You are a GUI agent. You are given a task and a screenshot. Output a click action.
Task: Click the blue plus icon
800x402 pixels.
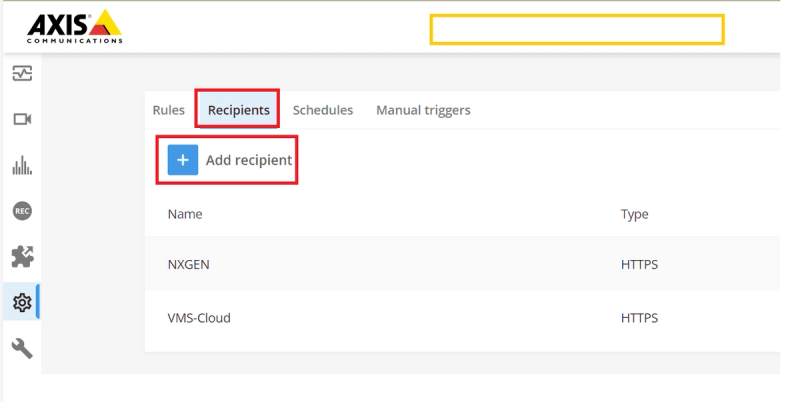click(183, 160)
